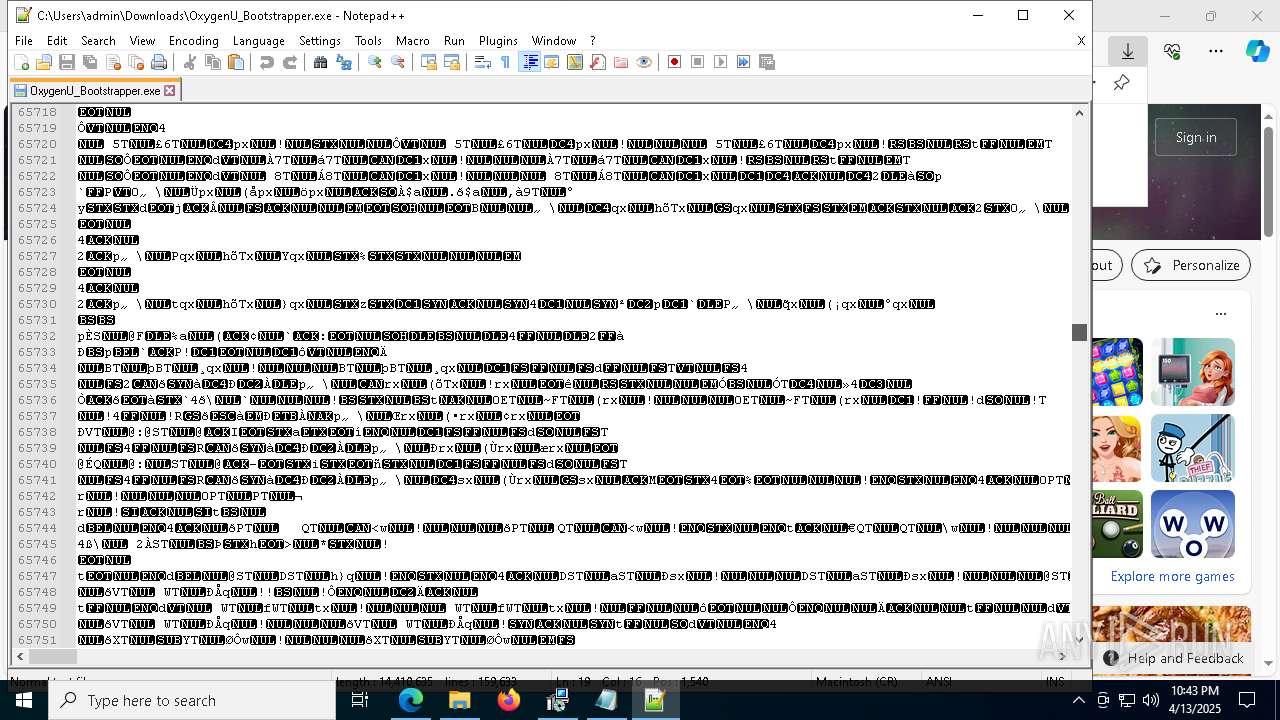Click the Copy toolbar icon
This screenshot has height=720, width=1280.
pos(213,62)
